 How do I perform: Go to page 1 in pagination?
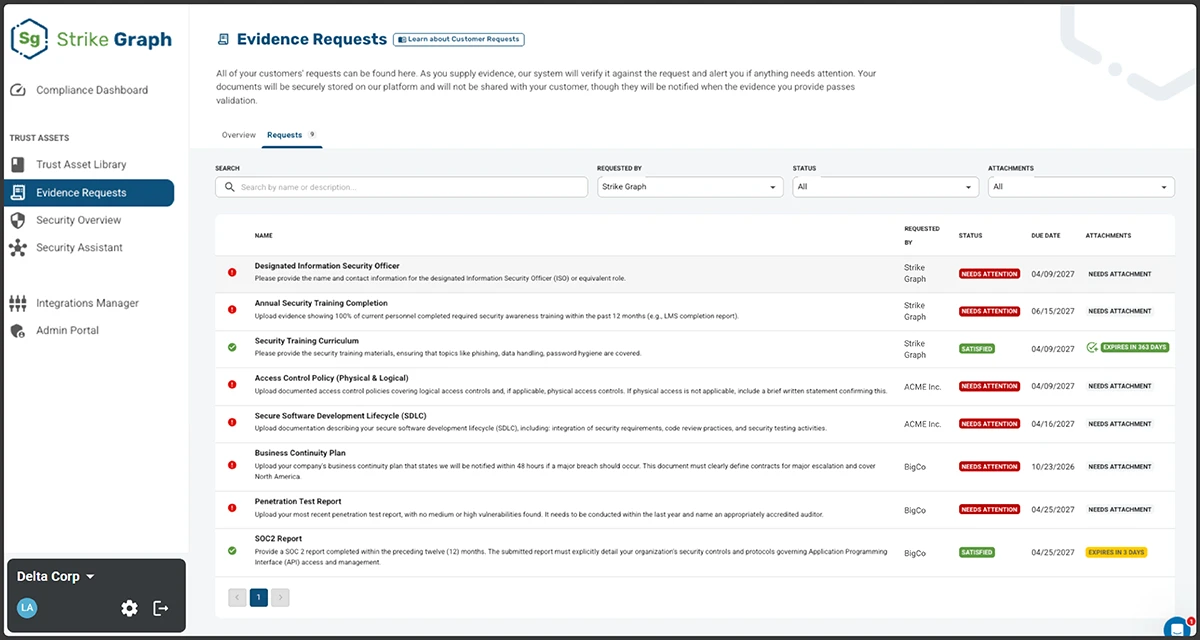[x=259, y=598]
